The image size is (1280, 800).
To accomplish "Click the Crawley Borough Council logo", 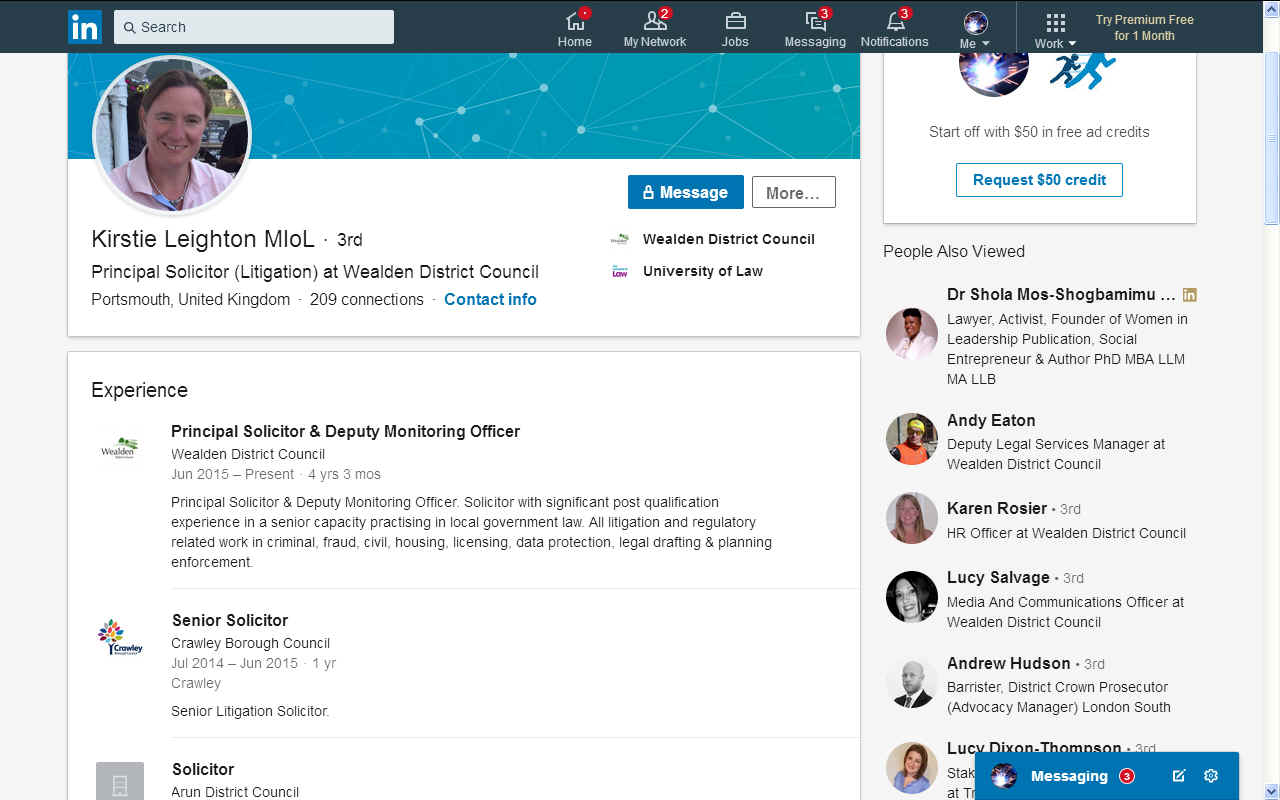I will click(x=120, y=637).
